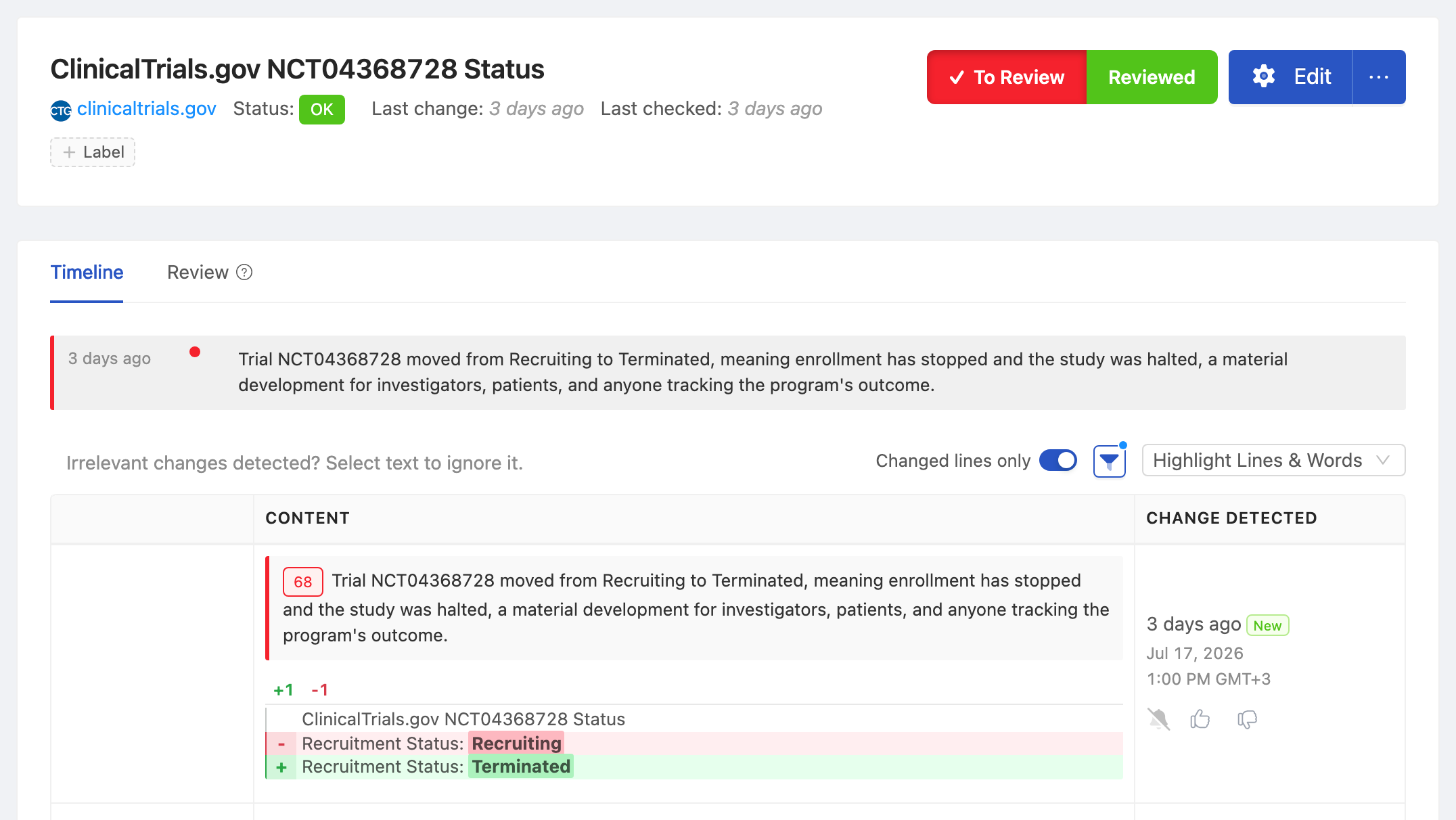Give thumbs up to this change

(x=1200, y=719)
